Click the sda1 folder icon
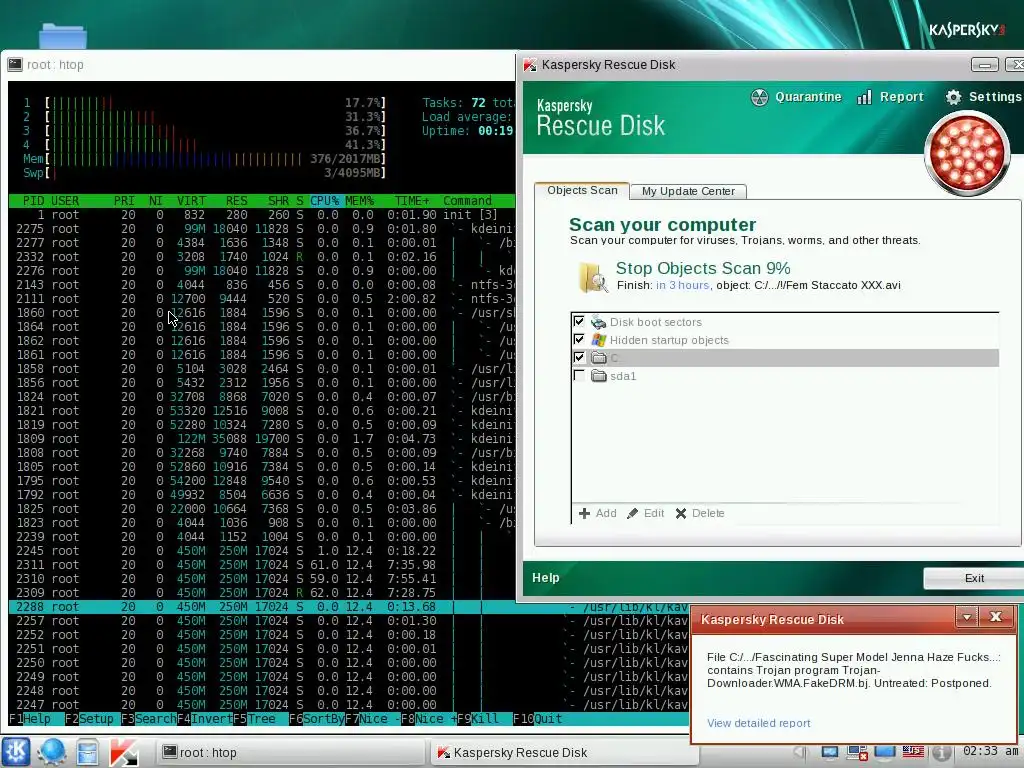This screenshot has width=1024, height=768. pos(598,376)
